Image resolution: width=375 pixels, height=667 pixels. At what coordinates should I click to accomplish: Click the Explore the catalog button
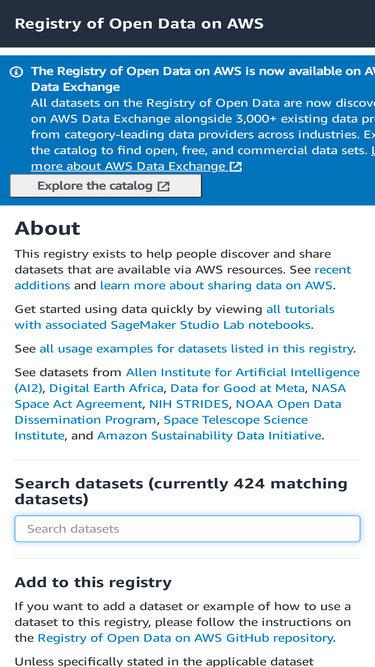coord(106,186)
